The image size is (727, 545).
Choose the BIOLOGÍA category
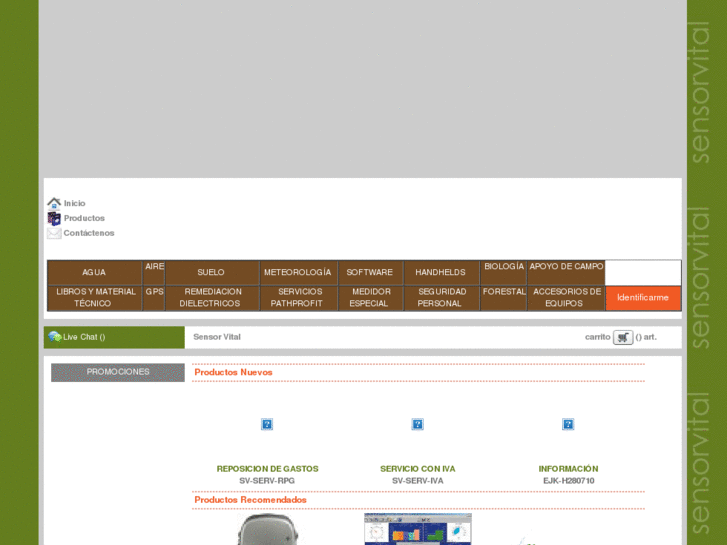pyautogui.click(x=504, y=272)
